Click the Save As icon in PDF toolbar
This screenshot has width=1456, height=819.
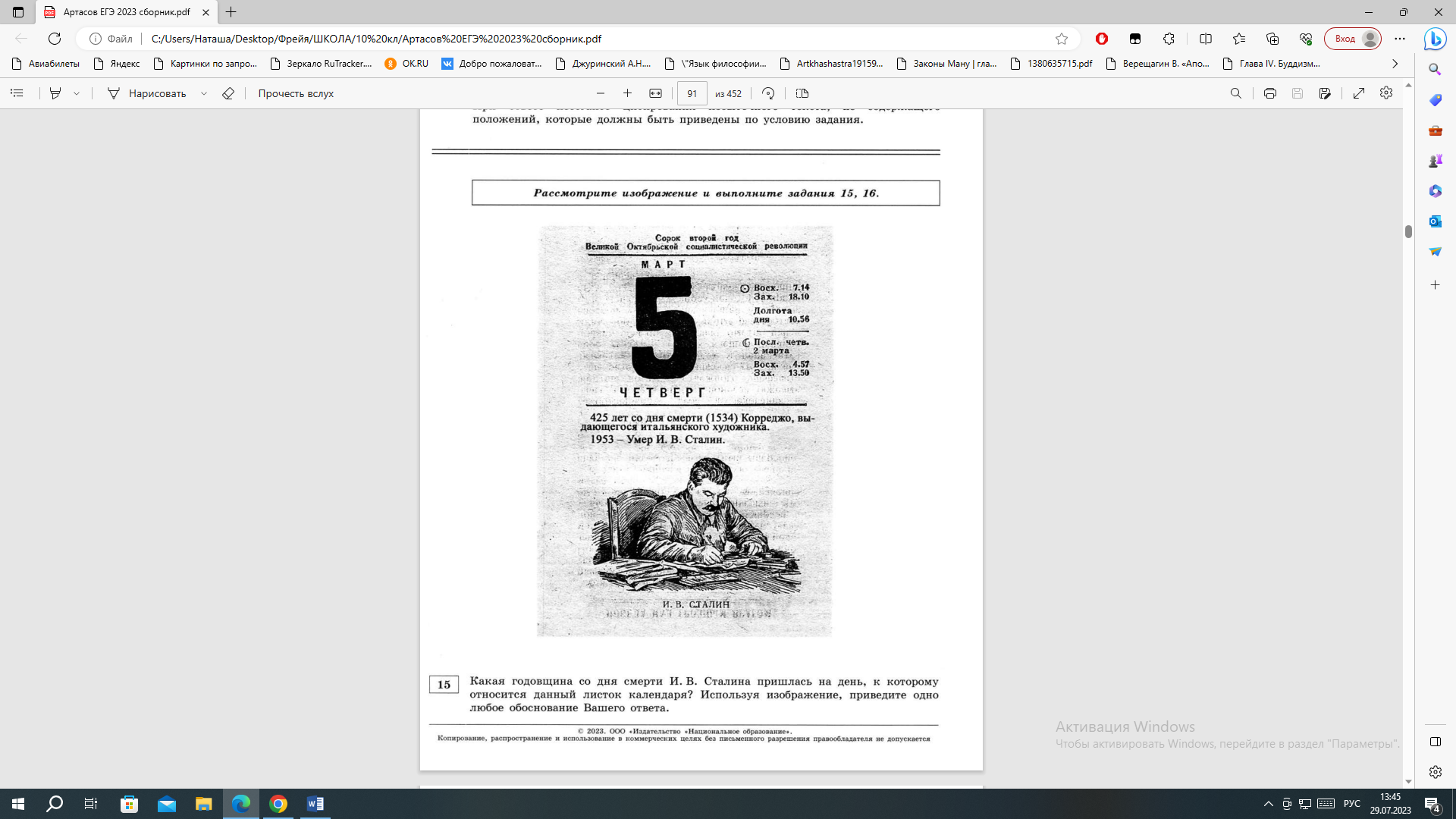pos(1325,93)
